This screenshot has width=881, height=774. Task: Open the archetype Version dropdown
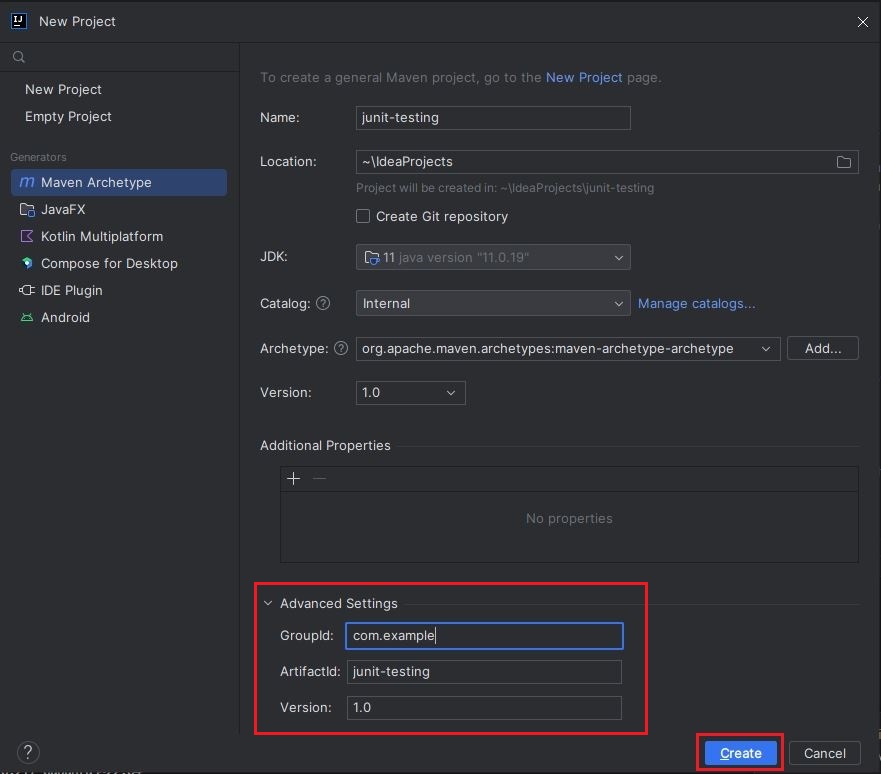point(410,393)
